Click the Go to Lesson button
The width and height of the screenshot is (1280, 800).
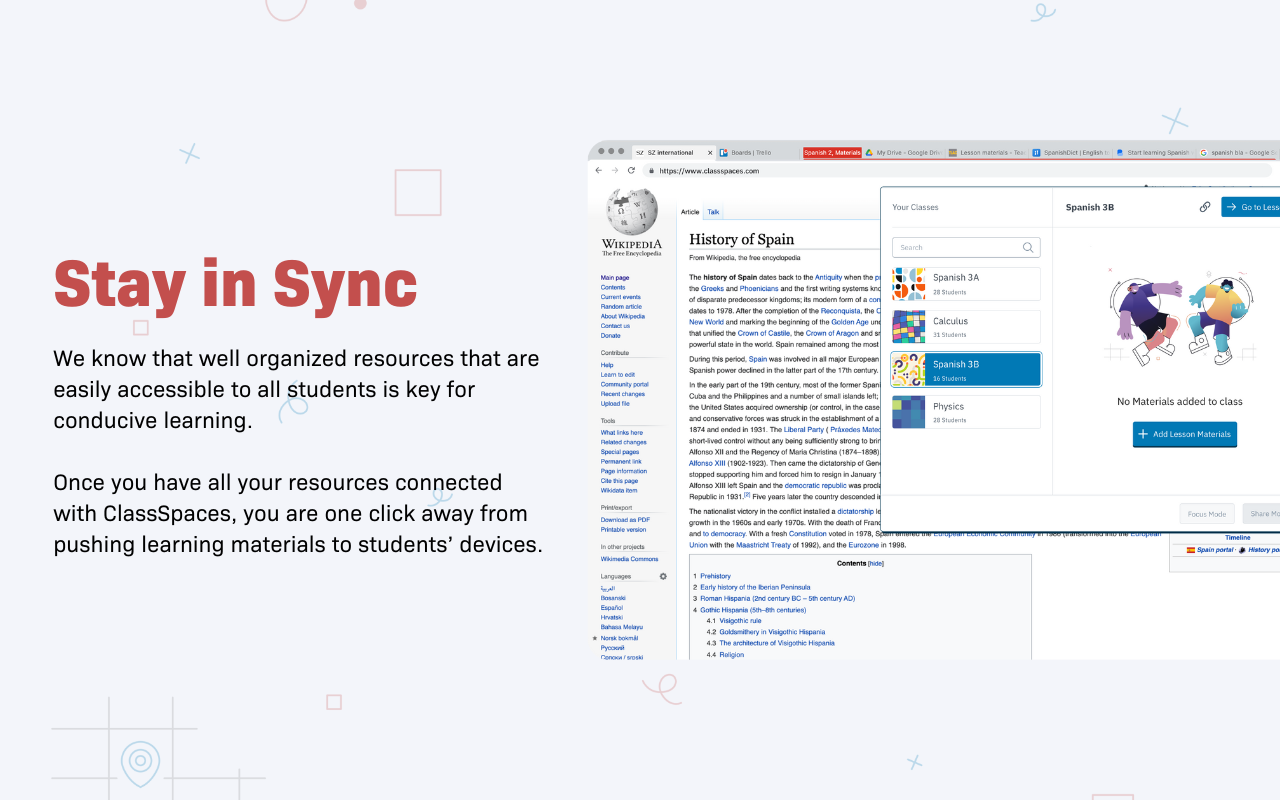1251,207
